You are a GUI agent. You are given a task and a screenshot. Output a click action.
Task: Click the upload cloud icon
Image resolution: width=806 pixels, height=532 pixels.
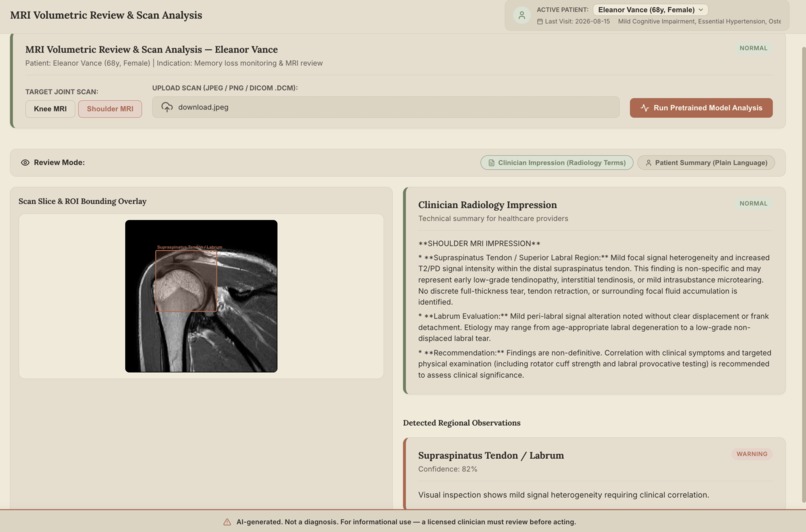tap(167, 107)
